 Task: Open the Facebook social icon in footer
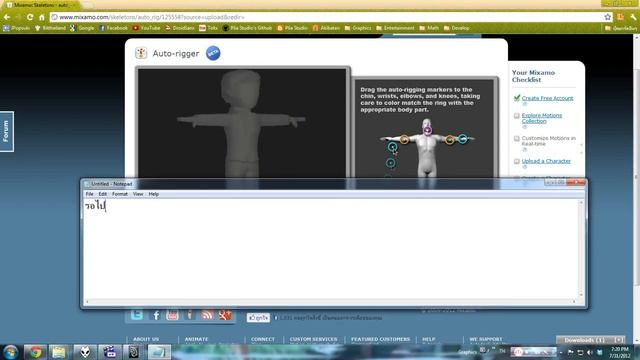(x=156, y=315)
